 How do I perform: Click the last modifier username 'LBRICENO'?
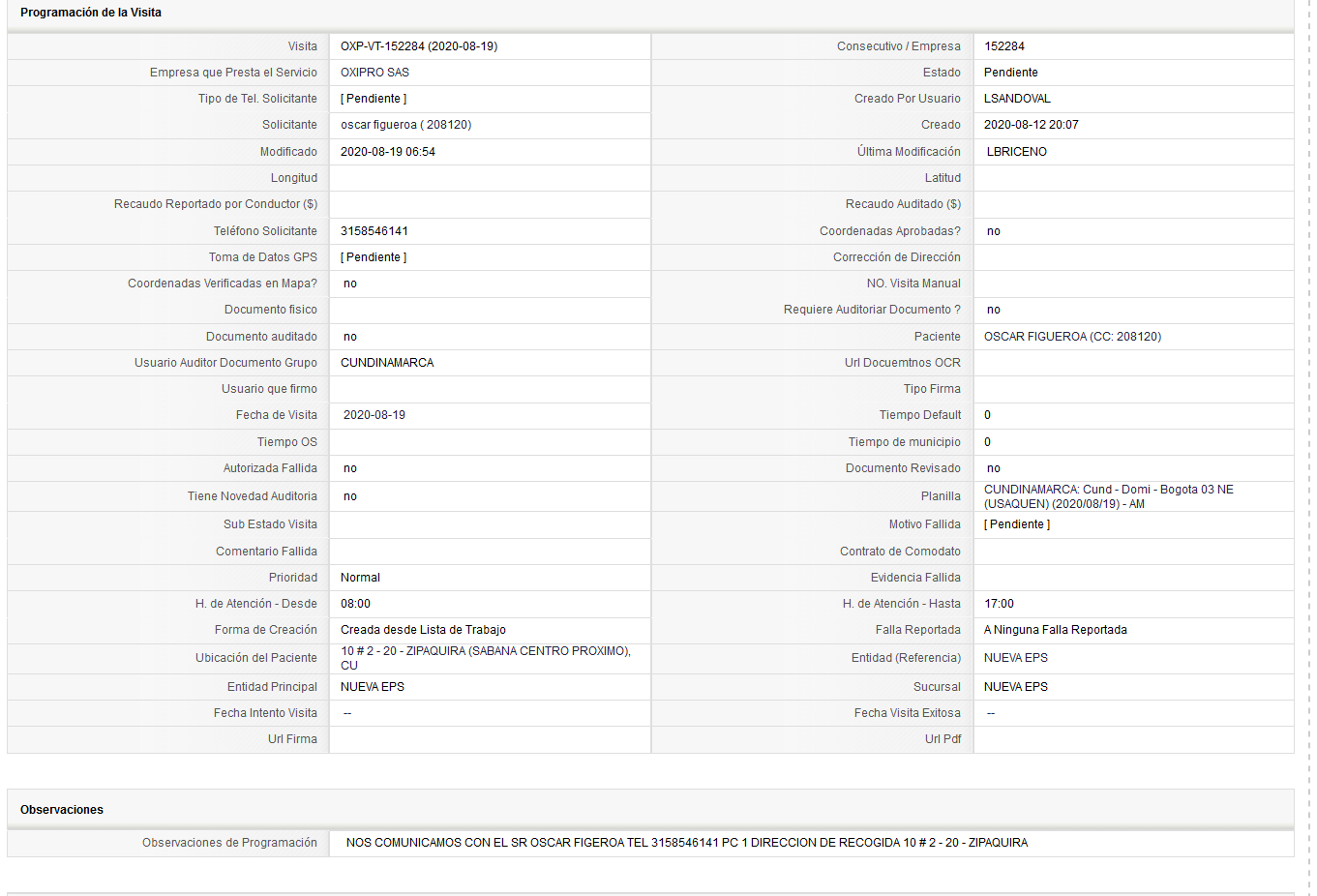click(x=1017, y=152)
